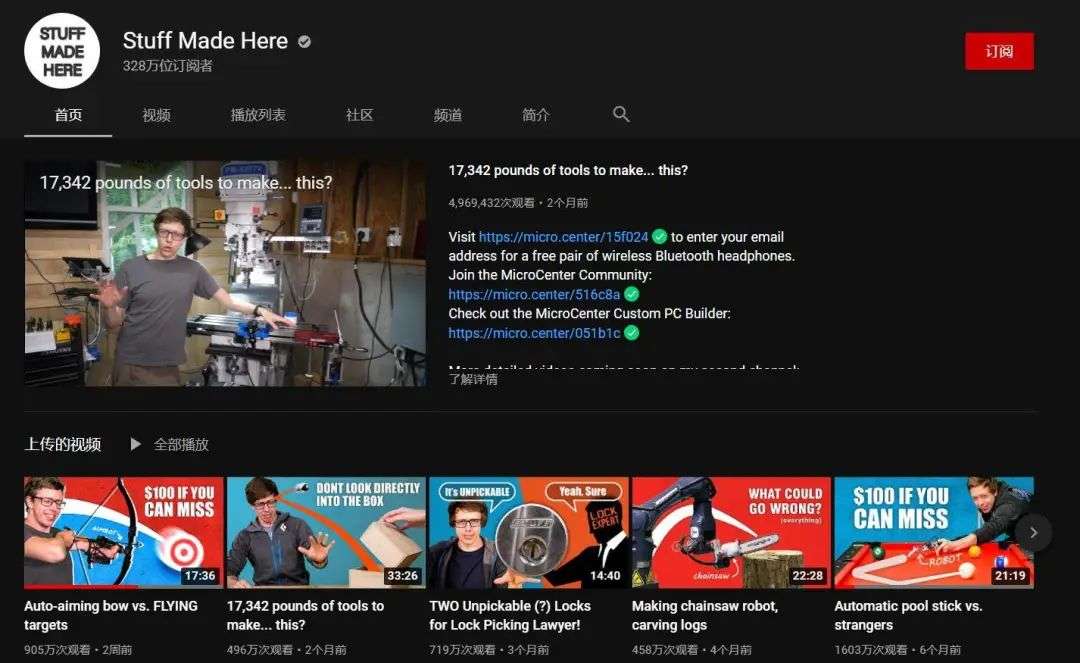This screenshot has width=1080, height=663.
Task: Click the 17:36 duration badge
Action: coord(200,576)
